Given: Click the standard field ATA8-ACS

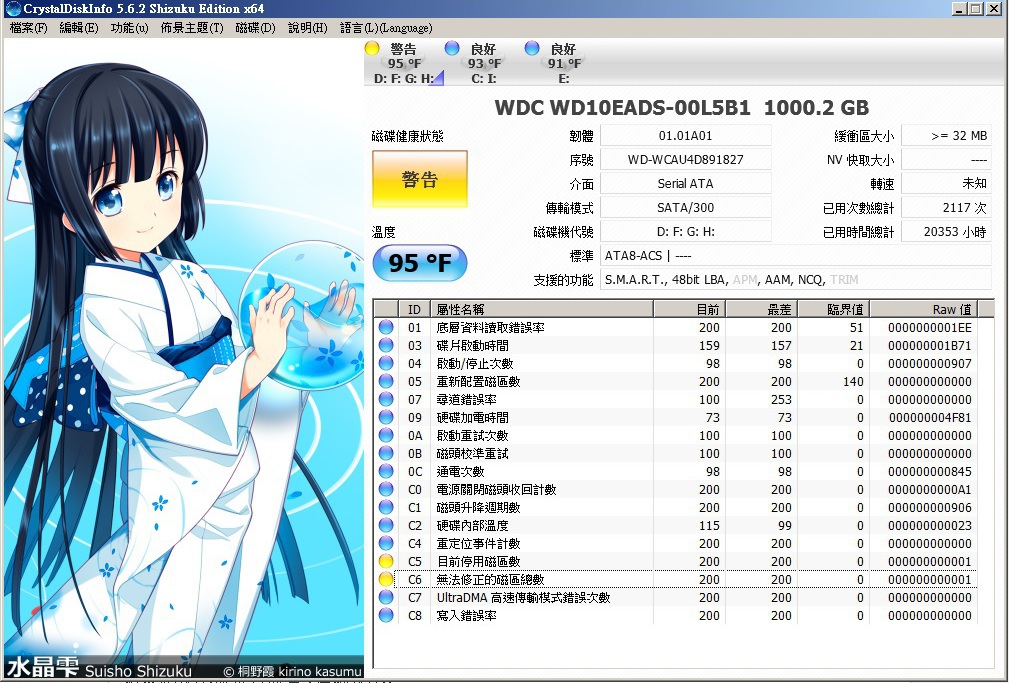Looking at the screenshot, I should 795,256.
